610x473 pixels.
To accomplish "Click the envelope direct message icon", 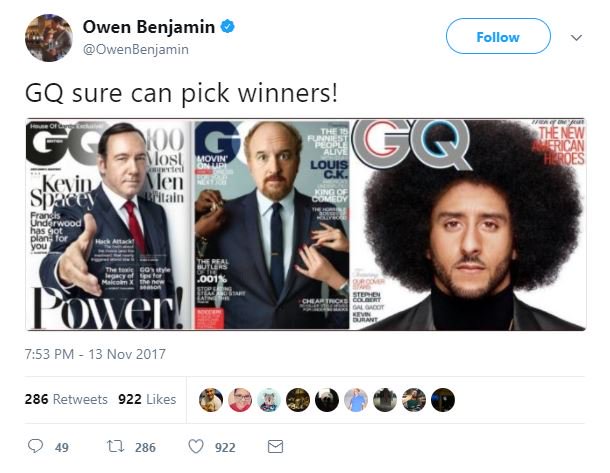I will click(x=275, y=447).
